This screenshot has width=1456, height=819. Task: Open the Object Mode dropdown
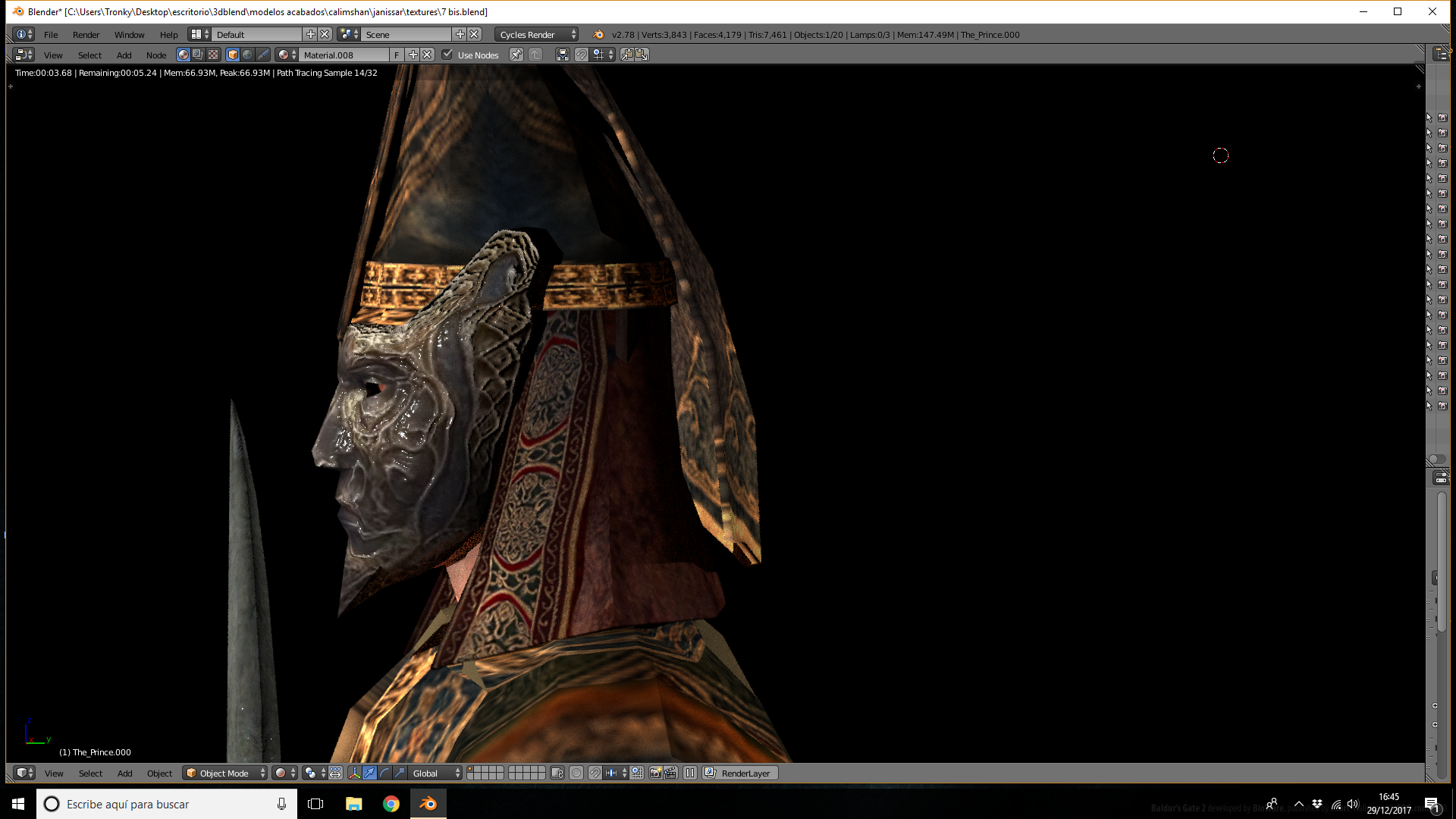coord(225,773)
